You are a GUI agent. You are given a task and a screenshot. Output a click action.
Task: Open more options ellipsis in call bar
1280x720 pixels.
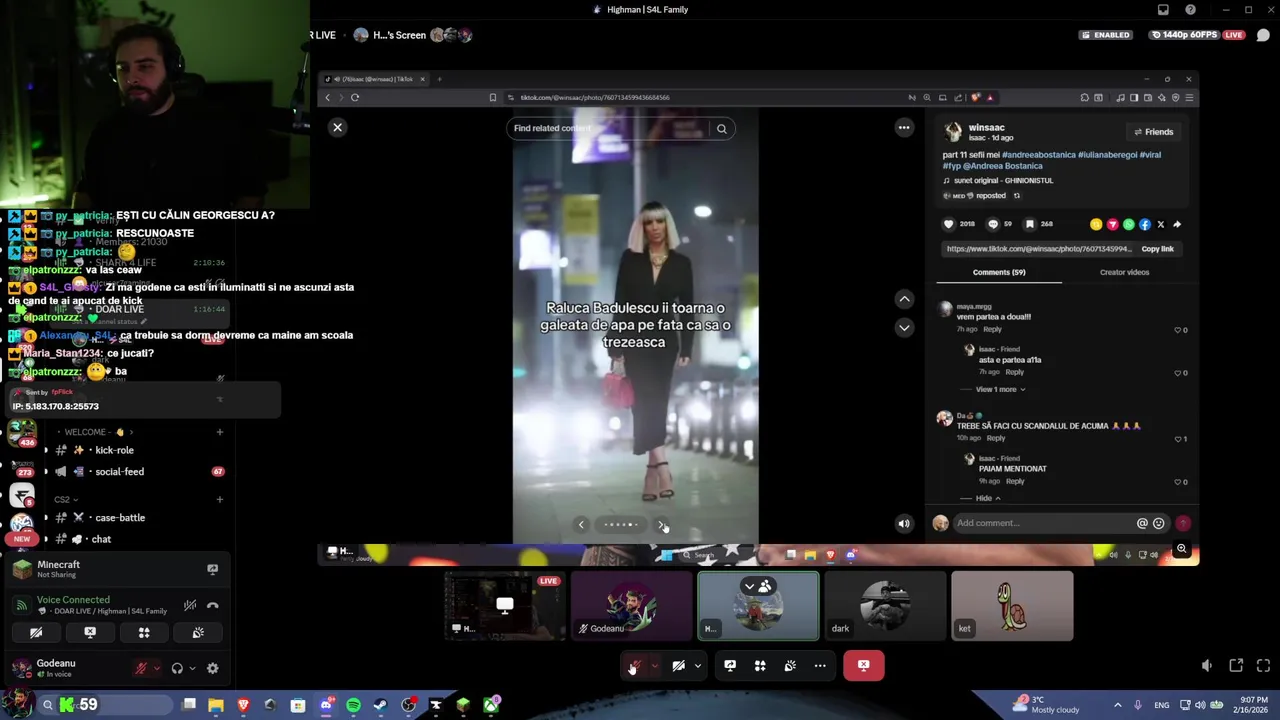pyautogui.click(x=820, y=666)
